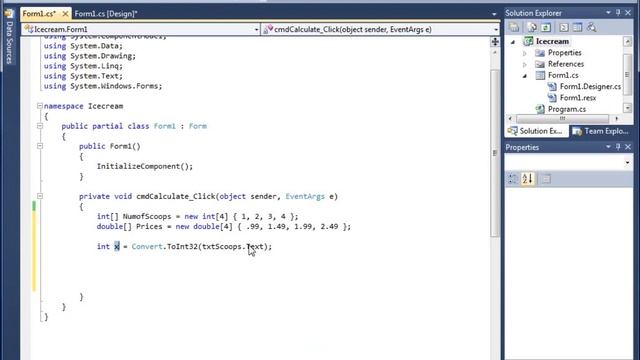Screen dimensions: 640x360
Task: Click 'using System.Linq;' line
Action: point(83,66)
